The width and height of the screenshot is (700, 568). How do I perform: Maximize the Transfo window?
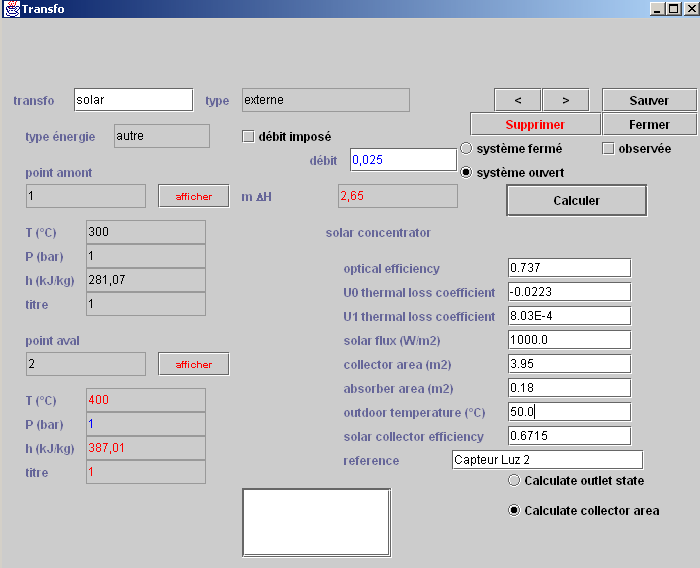coord(674,8)
